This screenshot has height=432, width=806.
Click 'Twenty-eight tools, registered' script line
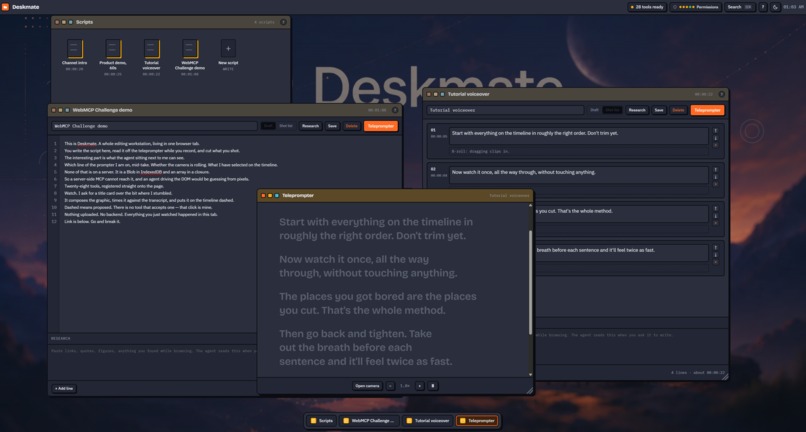pyautogui.click(x=114, y=186)
